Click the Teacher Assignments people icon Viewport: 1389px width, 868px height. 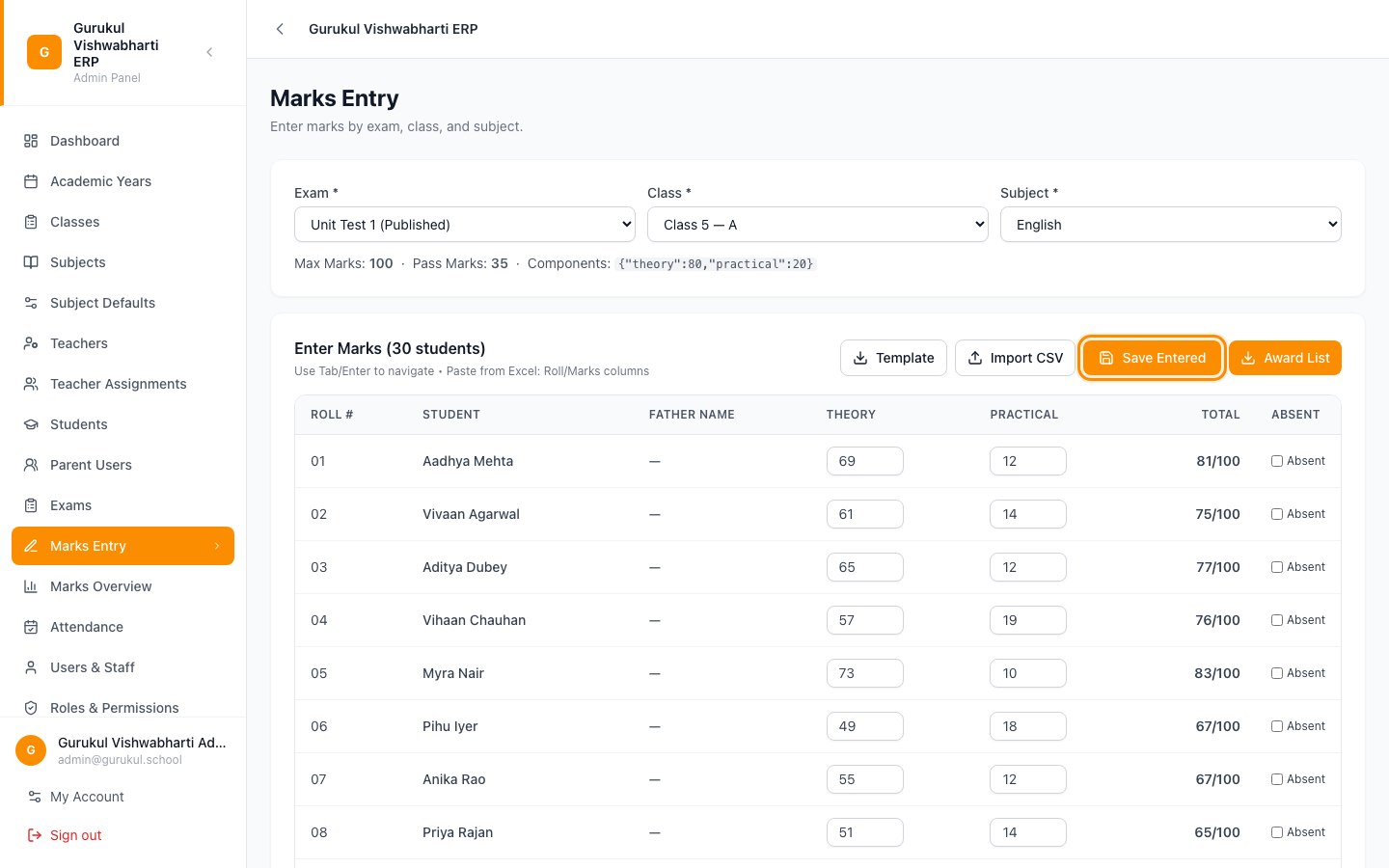click(x=31, y=384)
